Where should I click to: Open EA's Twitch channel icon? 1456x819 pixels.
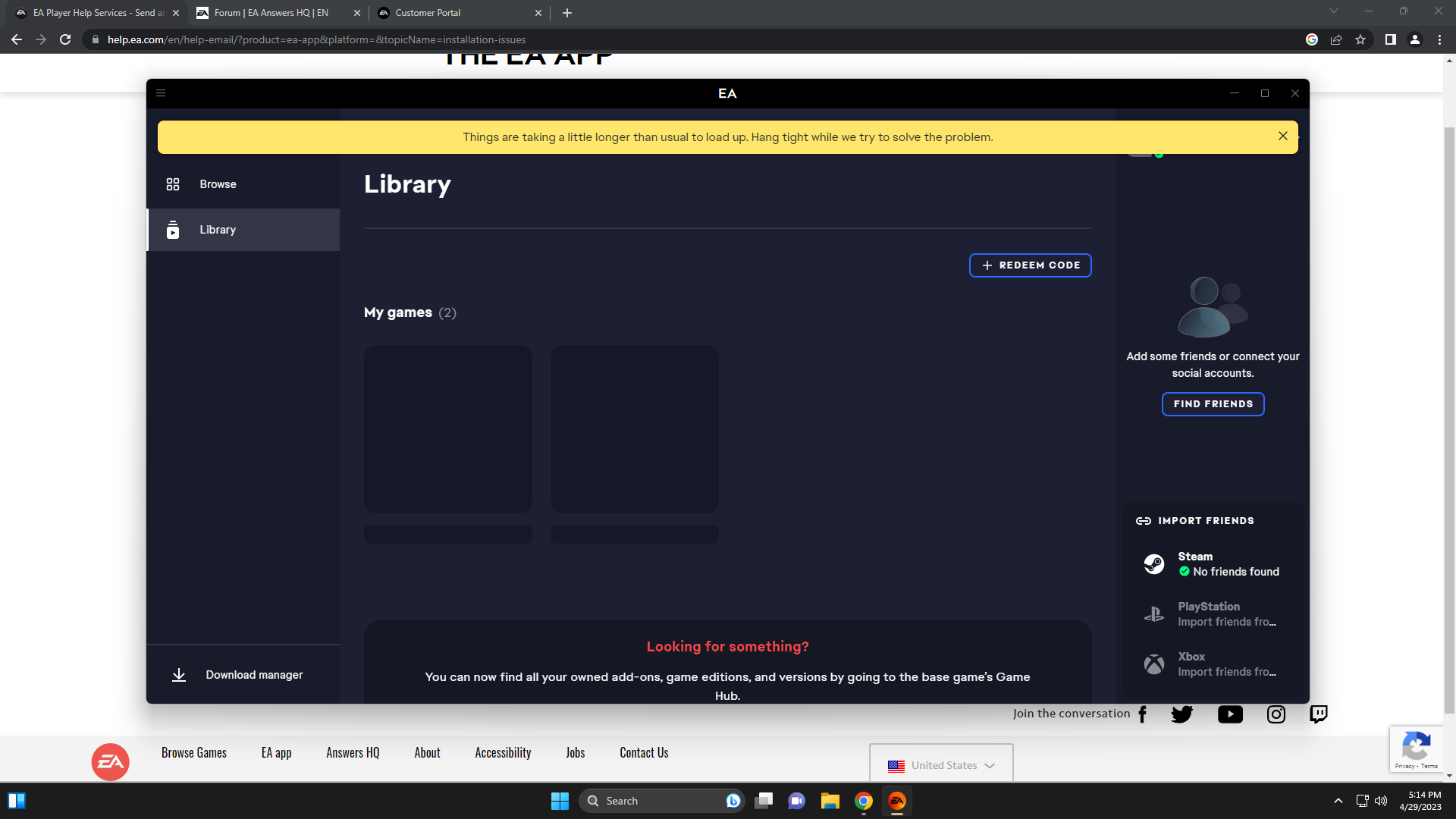pyautogui.click(x=1319, y=714)
